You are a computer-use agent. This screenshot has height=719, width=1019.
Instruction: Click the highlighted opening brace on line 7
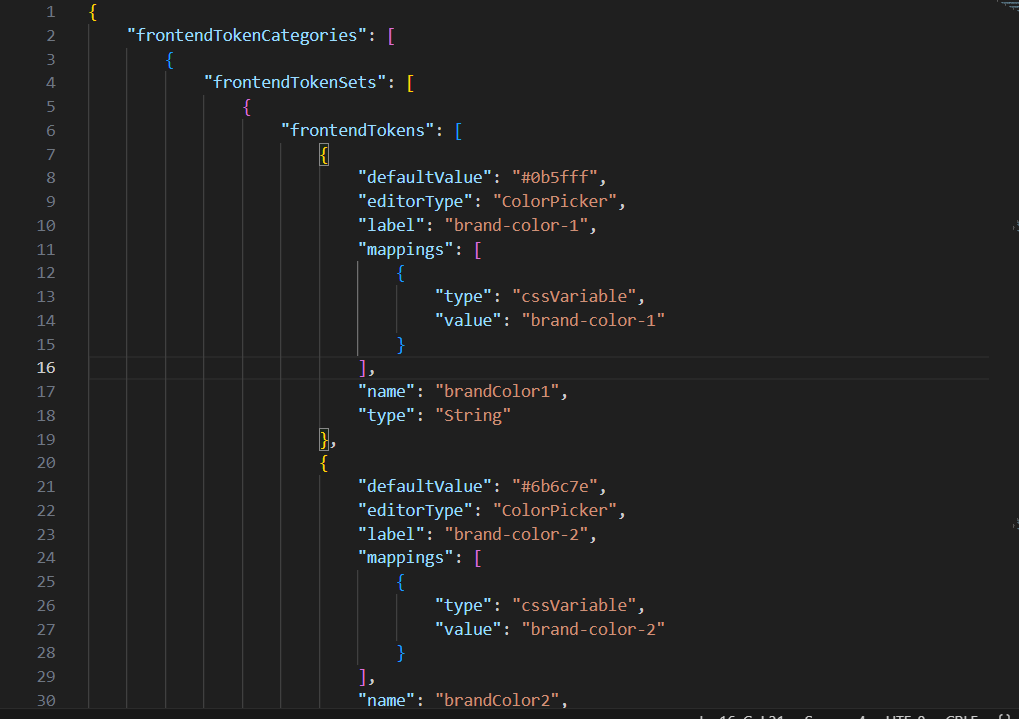point(324,155)
